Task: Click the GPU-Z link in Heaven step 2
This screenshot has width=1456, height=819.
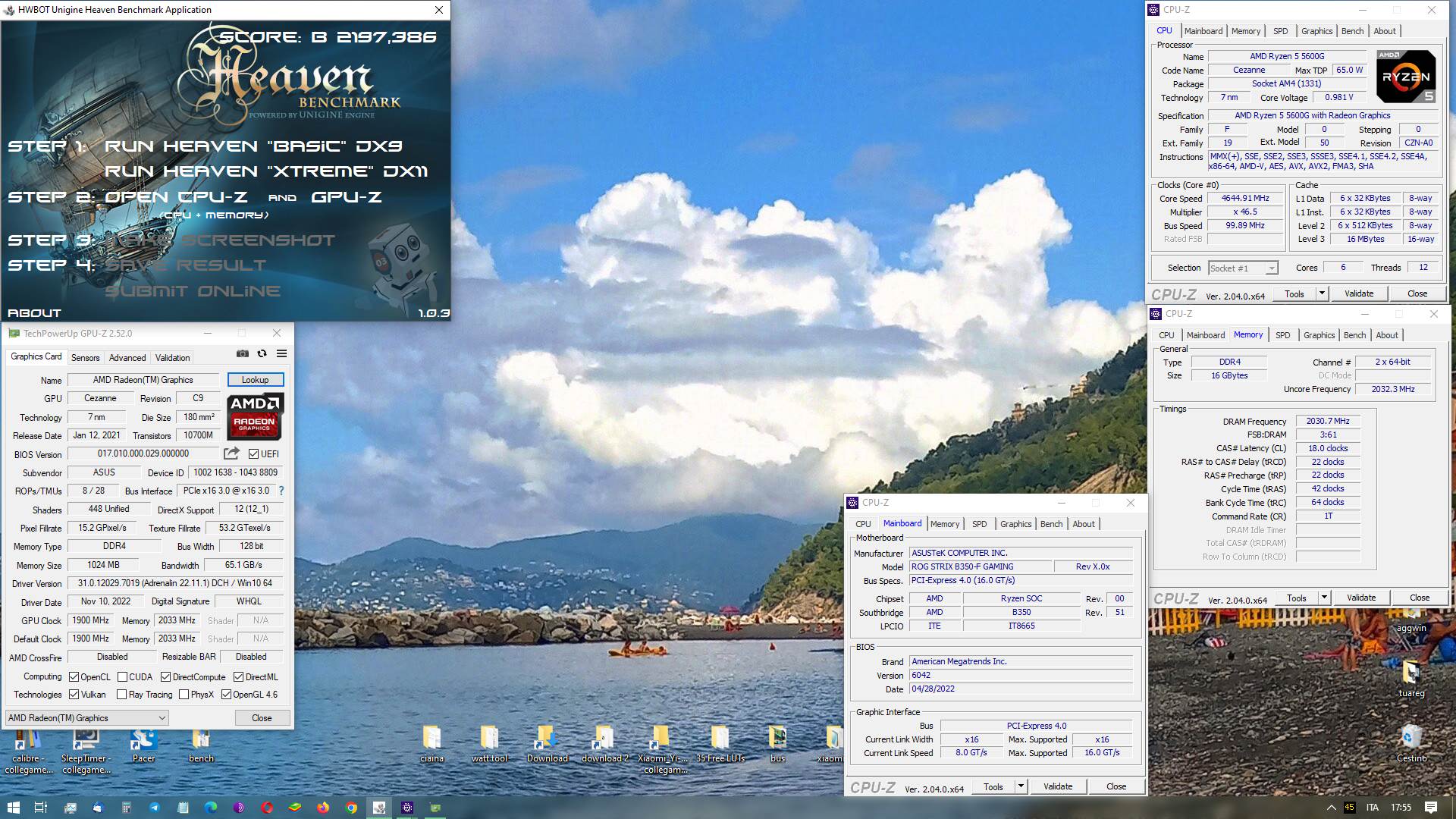Action: click(x=347, y=197)
